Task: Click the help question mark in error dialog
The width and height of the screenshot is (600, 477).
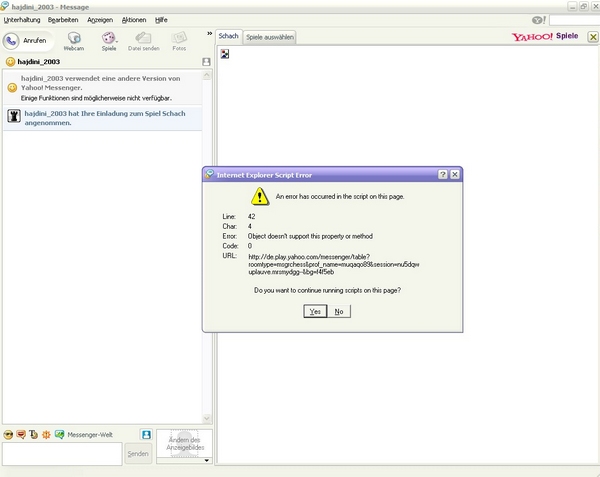Action: click(x=443, y=174)
